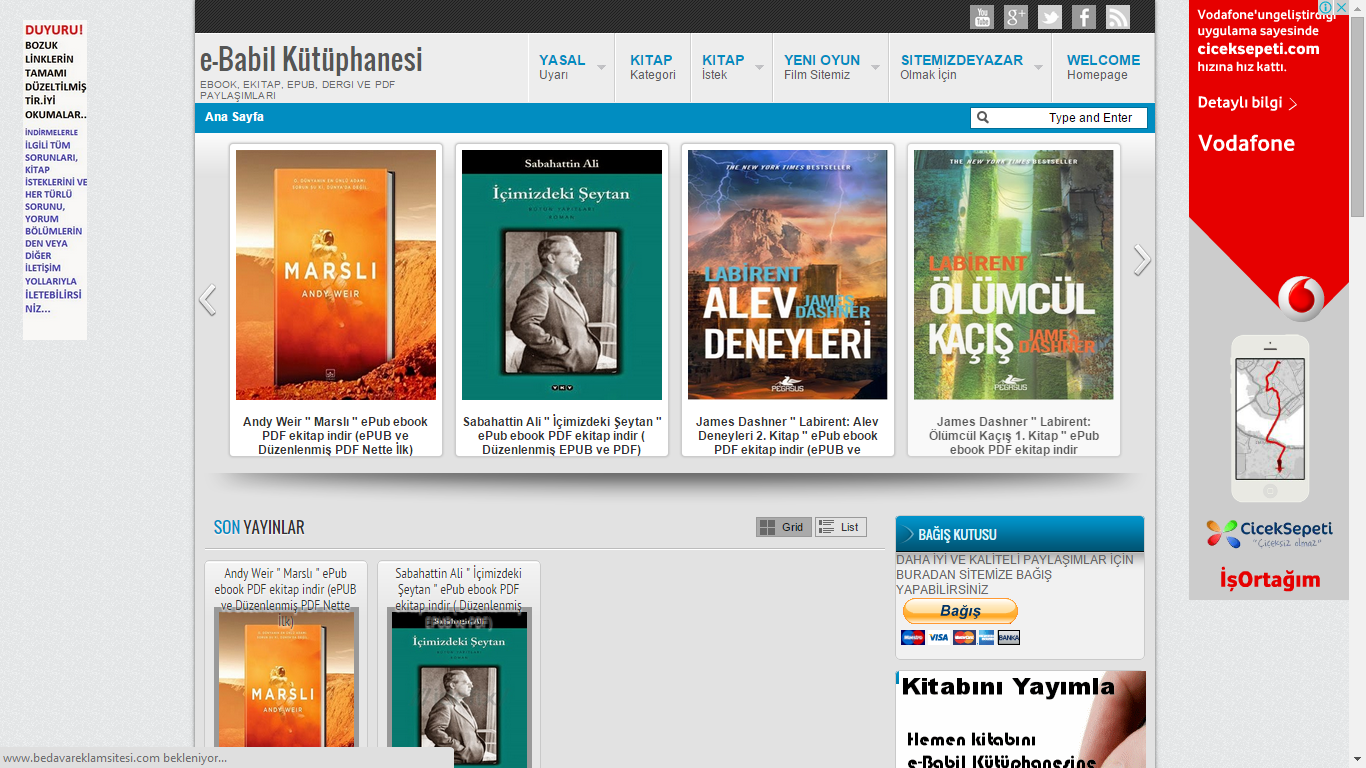This screenshot has height=768, width=1366.
Task: Open Labirent Ölümcül Kaçış carousel title link
Action: tap(1013, 436)
